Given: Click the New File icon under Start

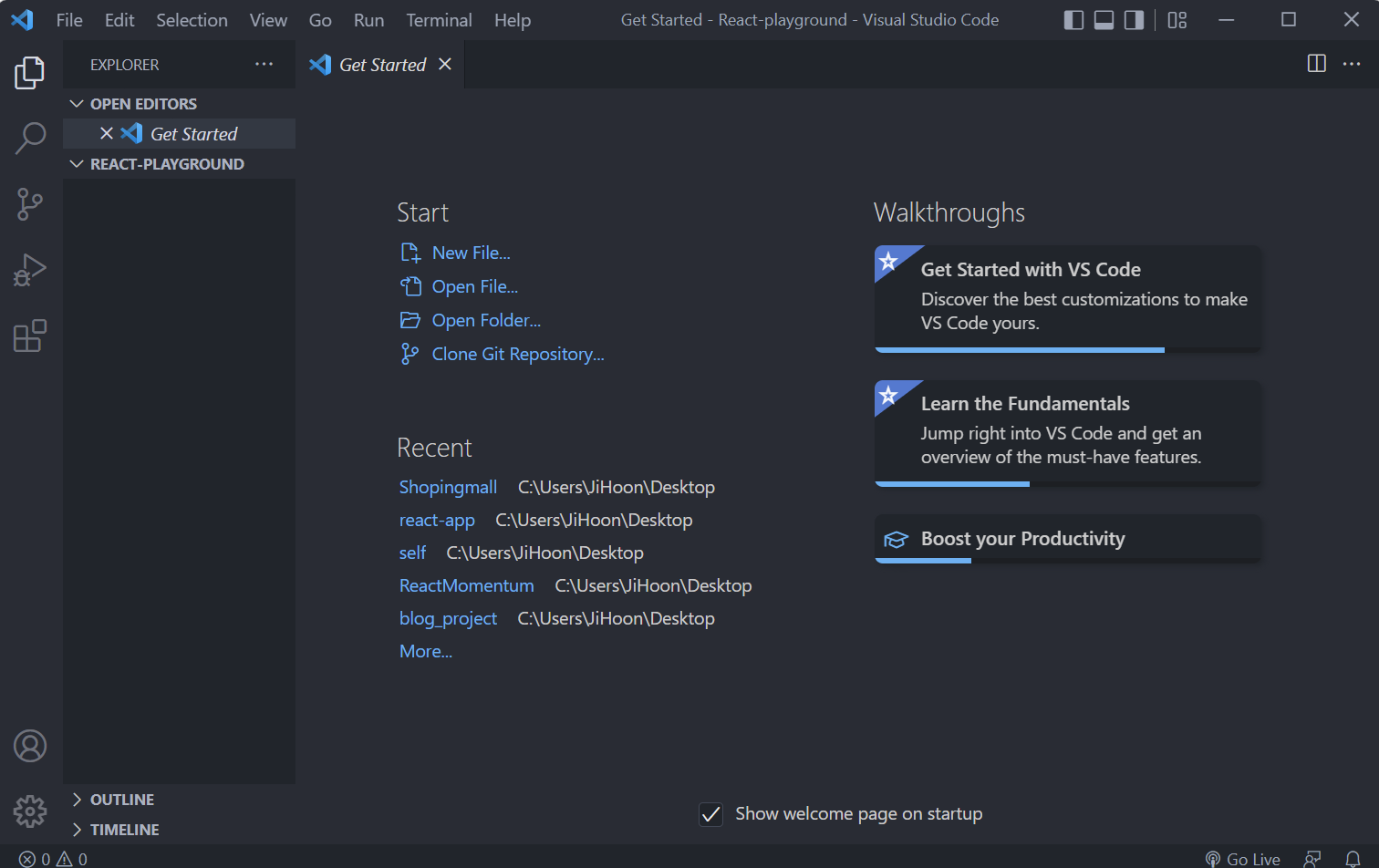Looking at the screenshot, I should pyautogui.click(x=410, y=253).
